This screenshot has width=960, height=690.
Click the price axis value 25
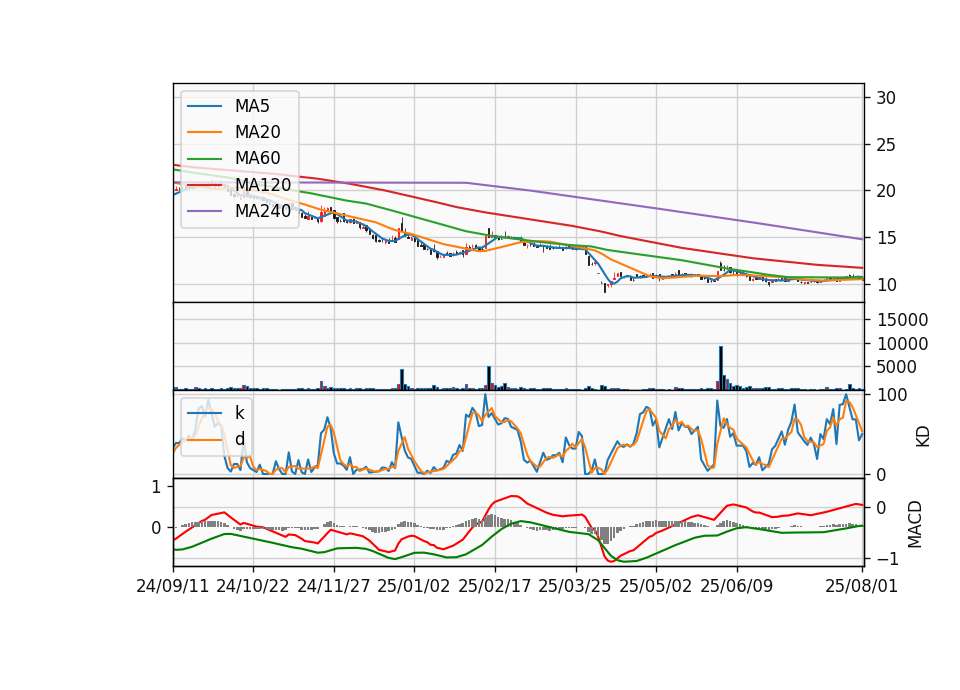(886, 145)
